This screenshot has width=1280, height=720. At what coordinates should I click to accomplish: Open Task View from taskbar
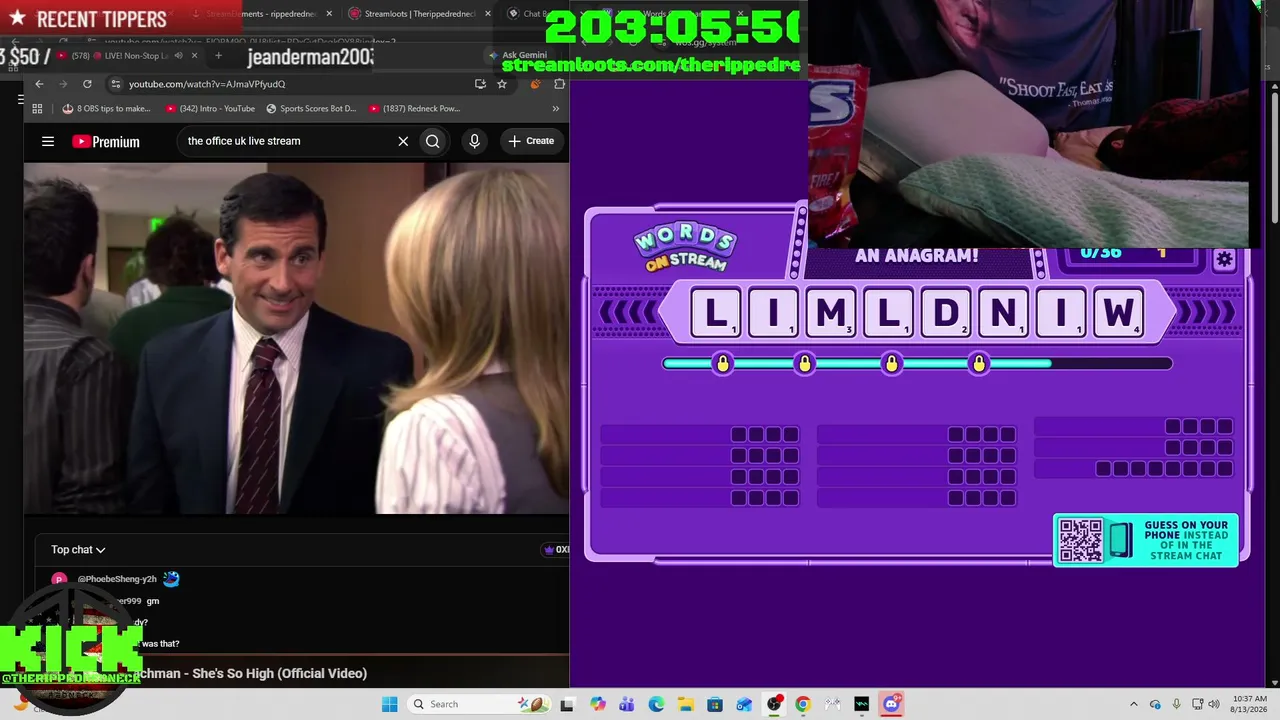567,704
